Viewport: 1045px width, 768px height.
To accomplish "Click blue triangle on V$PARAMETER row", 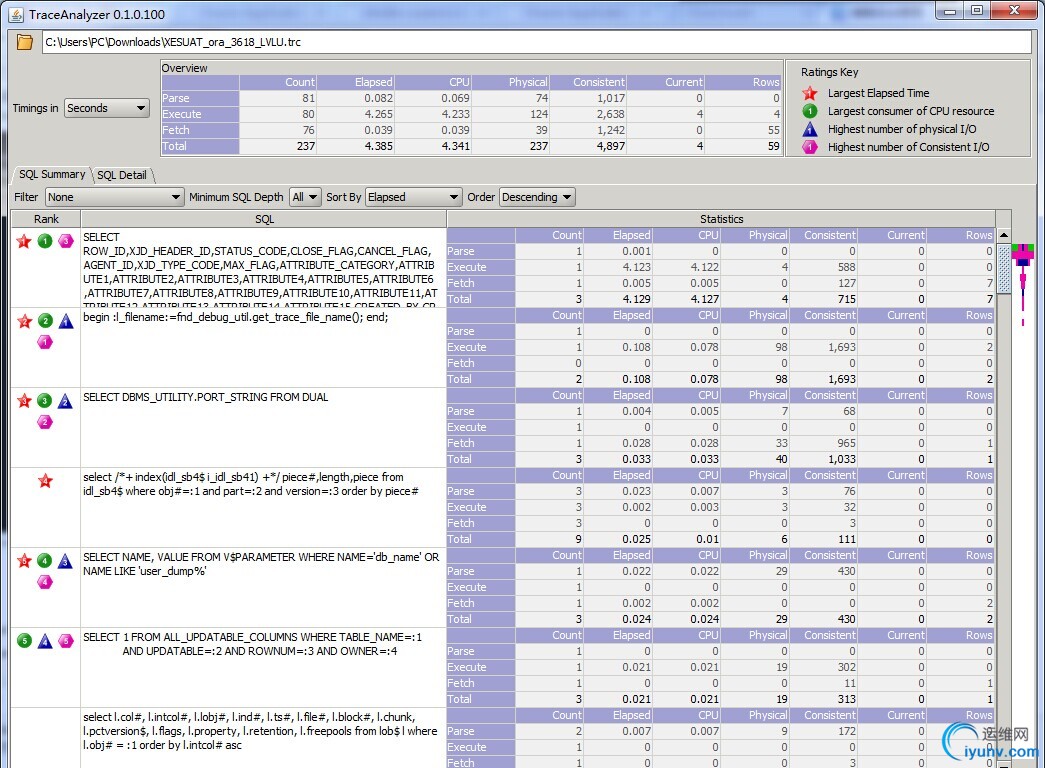I will (65, 561).
